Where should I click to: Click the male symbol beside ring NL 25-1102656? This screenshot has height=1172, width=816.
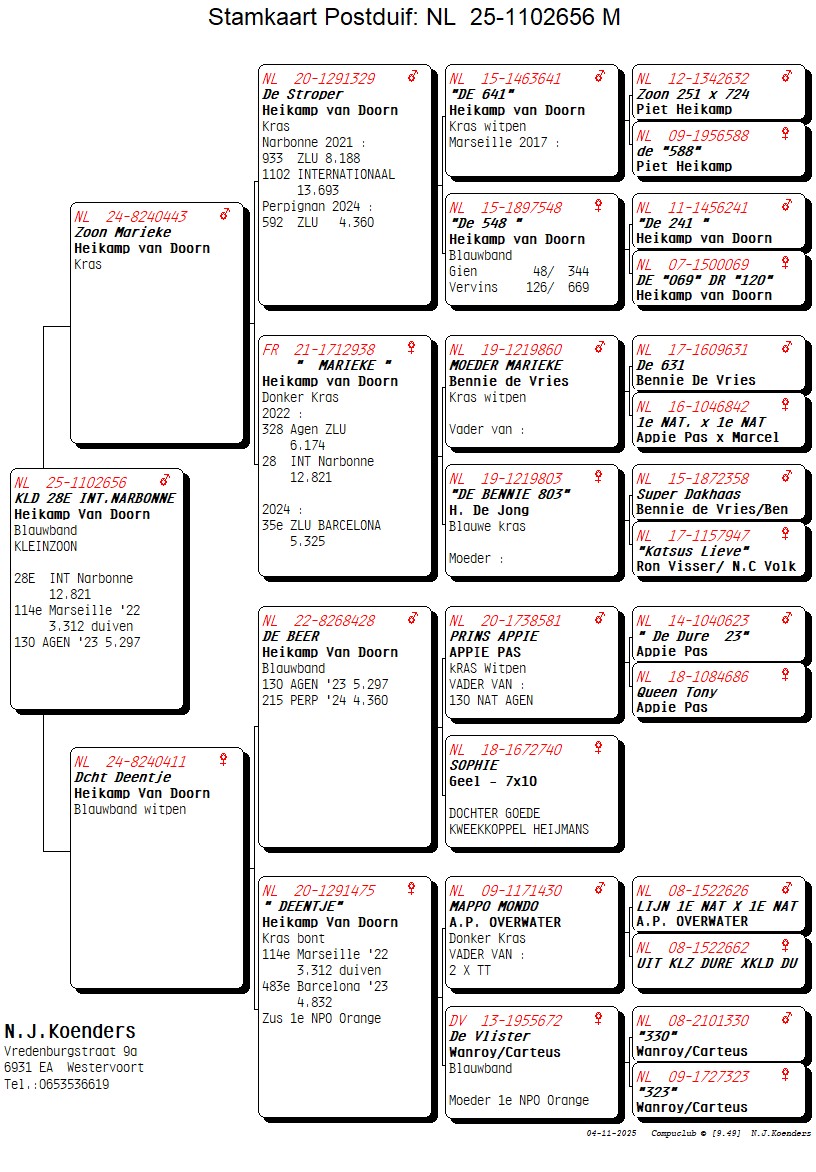pos(164,481)
